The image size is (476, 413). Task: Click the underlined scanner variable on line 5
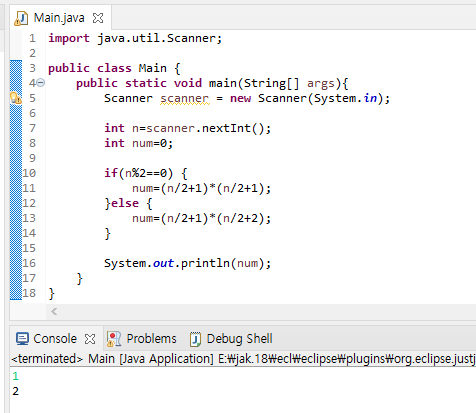[x=185, y=98]
